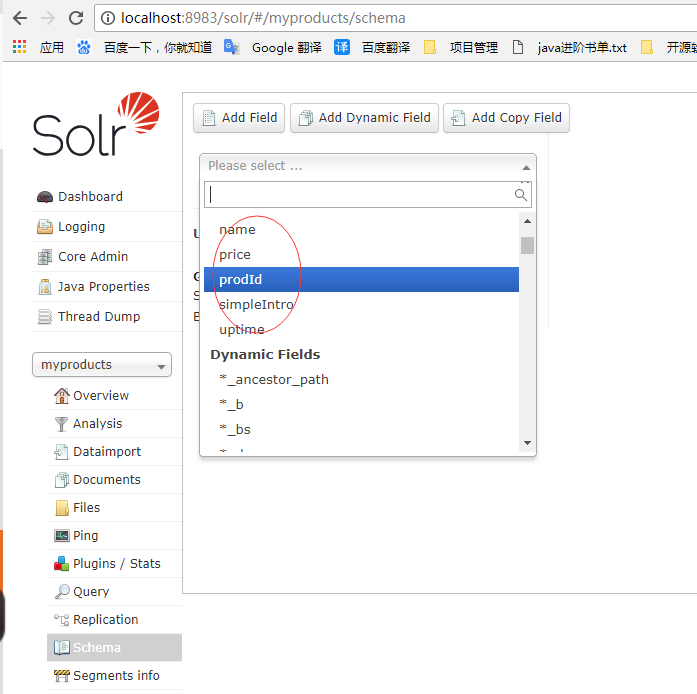Select the price field option
Viewport: 697px width, 694px height.
tap(361, 255)
